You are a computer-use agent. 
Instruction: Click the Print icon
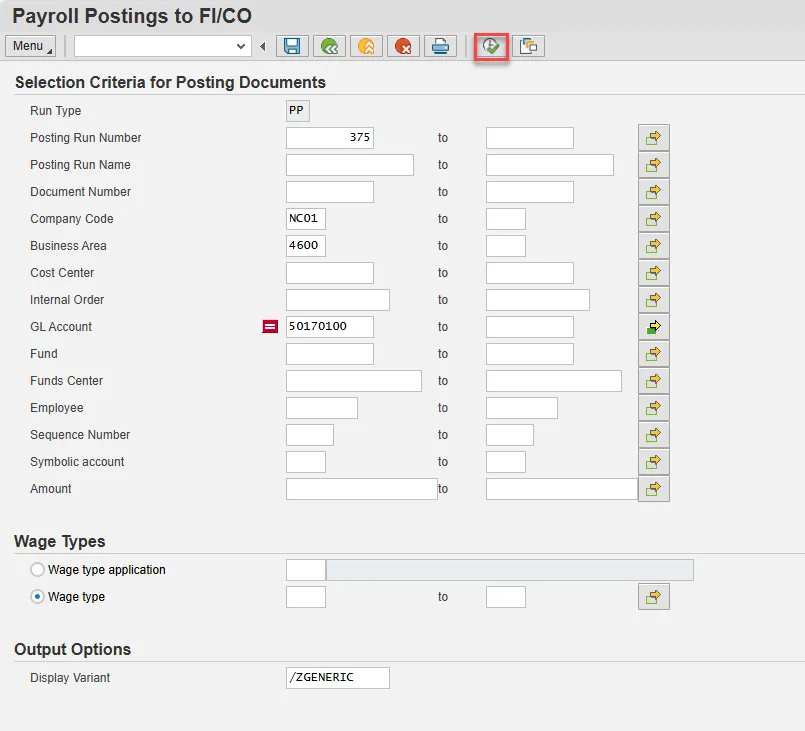pyautogui.click(x=441, y=46)
